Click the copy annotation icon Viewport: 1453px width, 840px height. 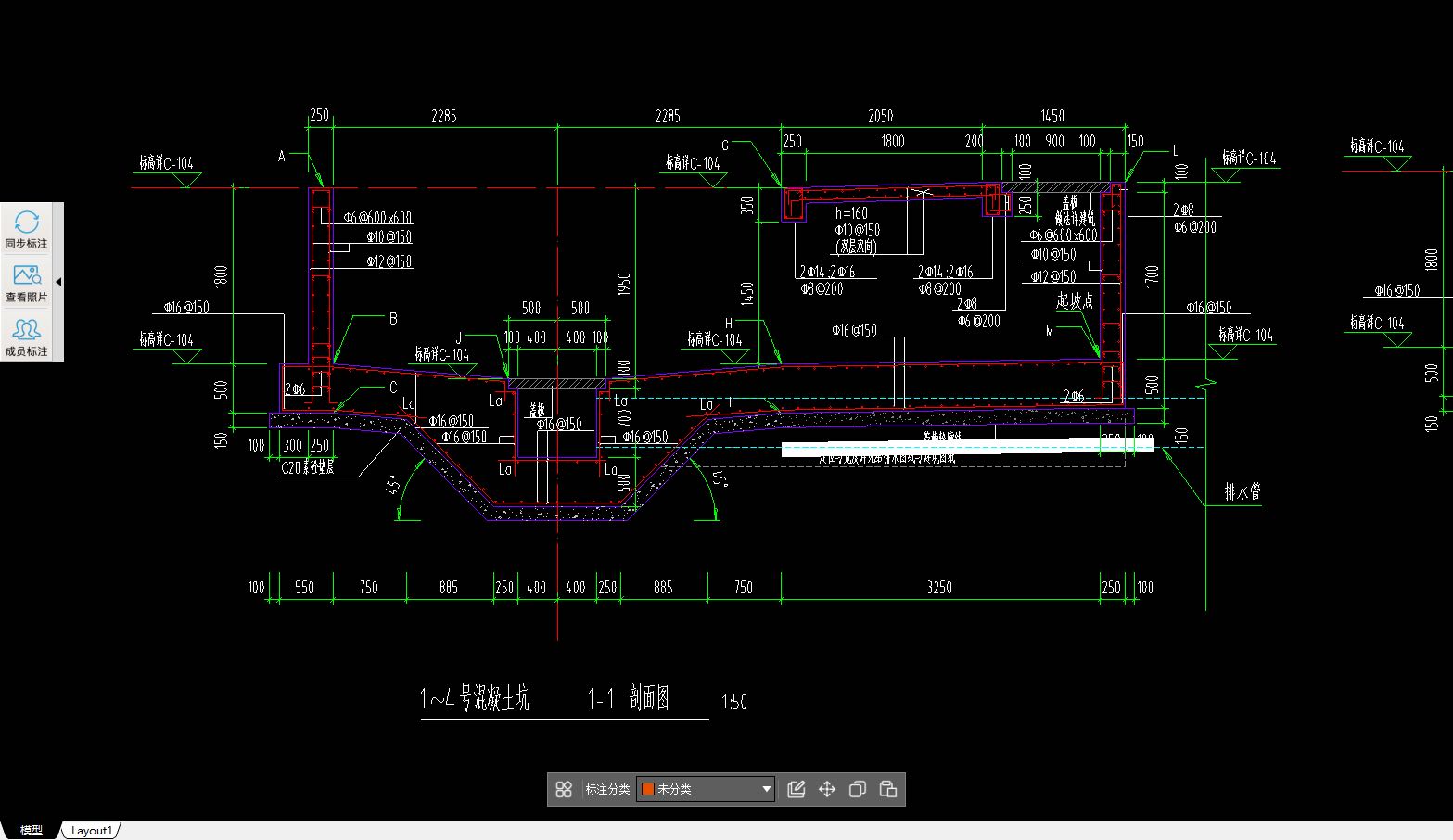857,789
